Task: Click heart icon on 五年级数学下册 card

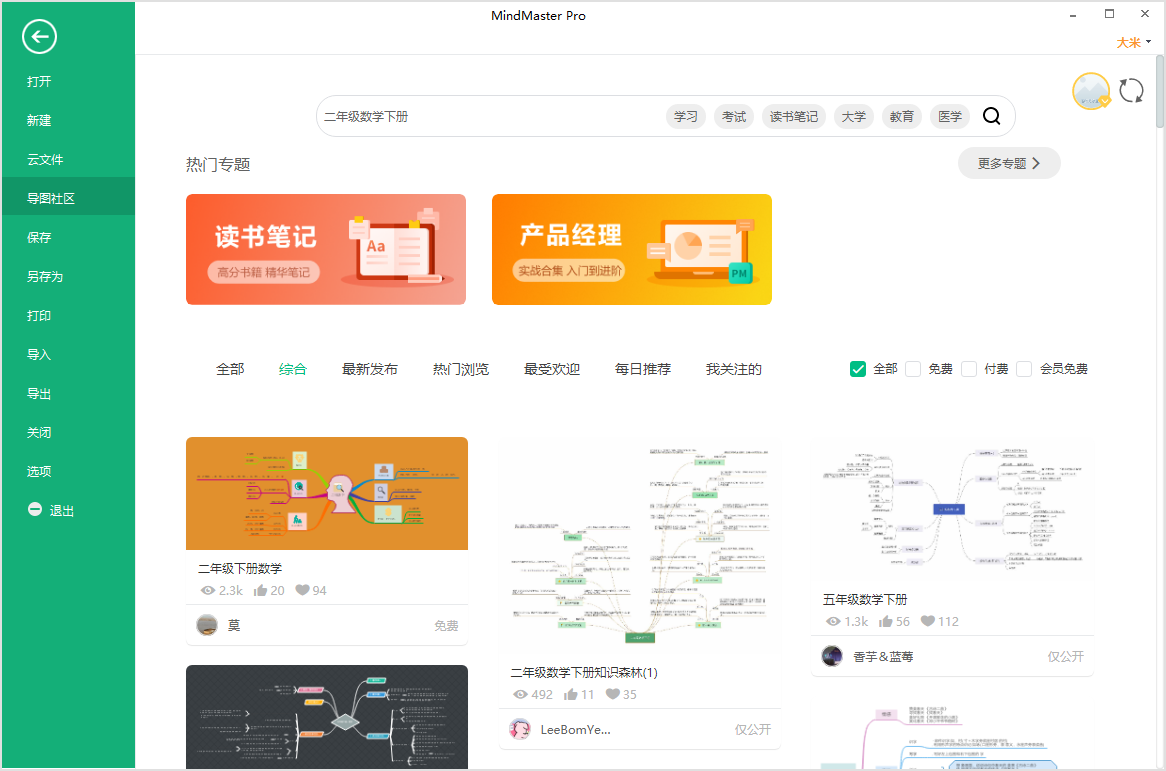Action: point(927,621)
